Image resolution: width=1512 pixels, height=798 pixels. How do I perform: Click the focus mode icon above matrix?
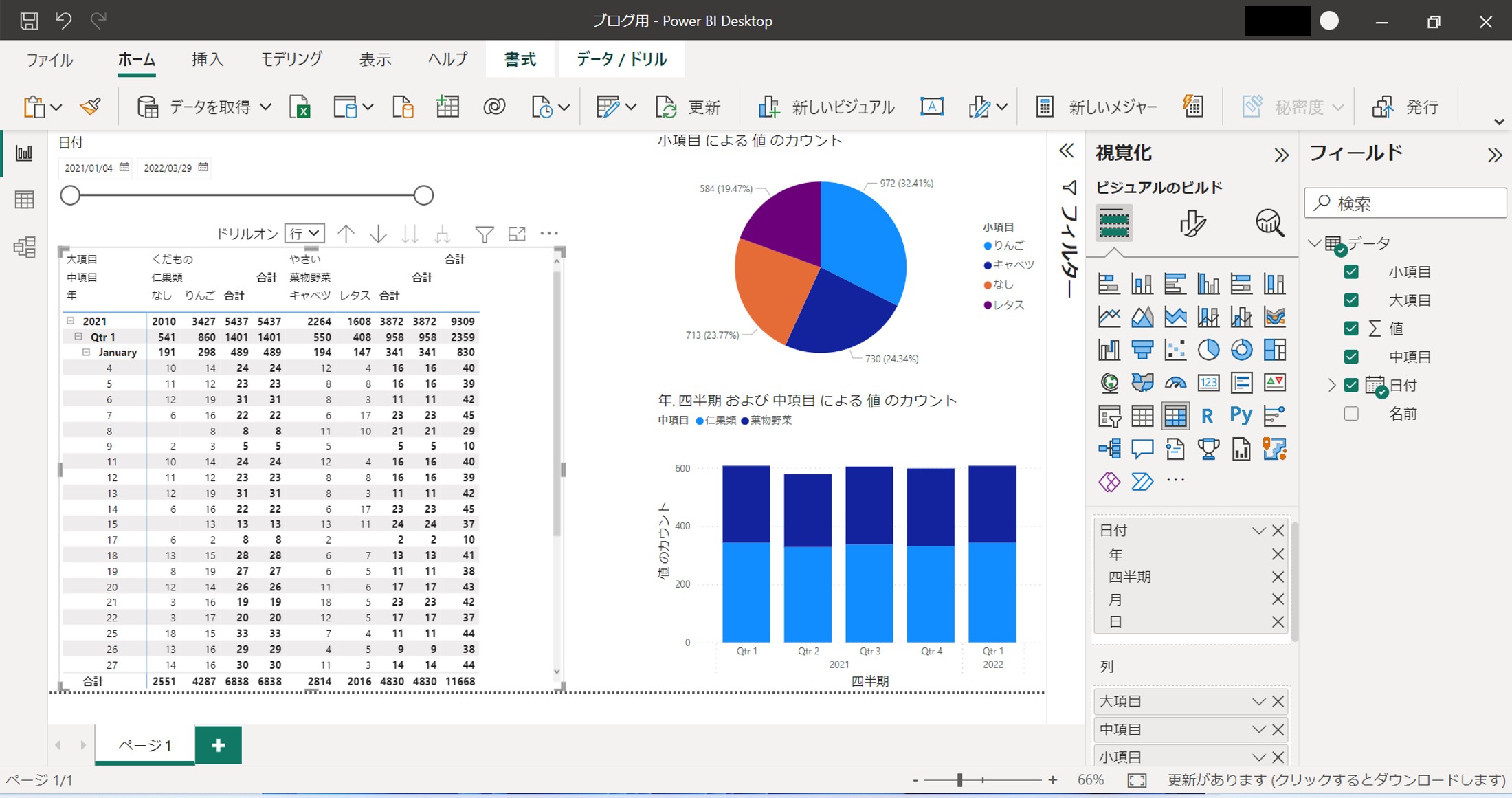click(x=517, y=234)
